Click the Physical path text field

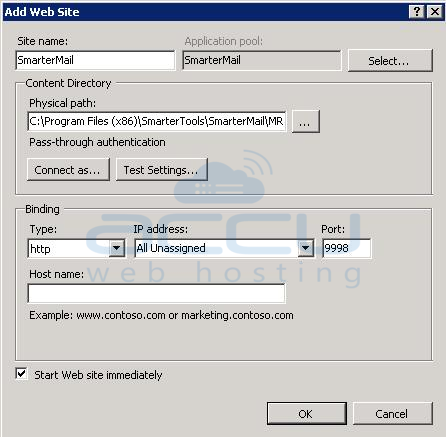157,121
